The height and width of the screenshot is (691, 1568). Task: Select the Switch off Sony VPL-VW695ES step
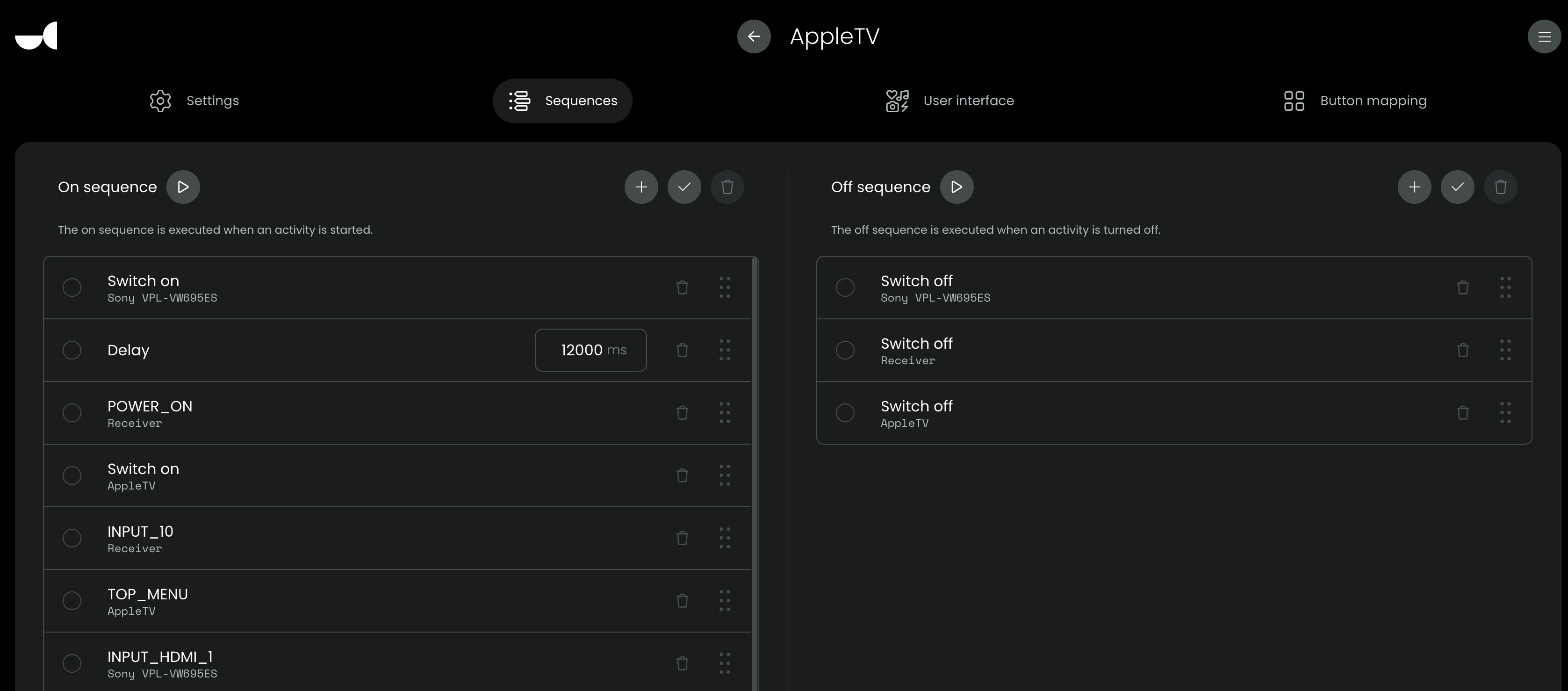click(845, 288)
